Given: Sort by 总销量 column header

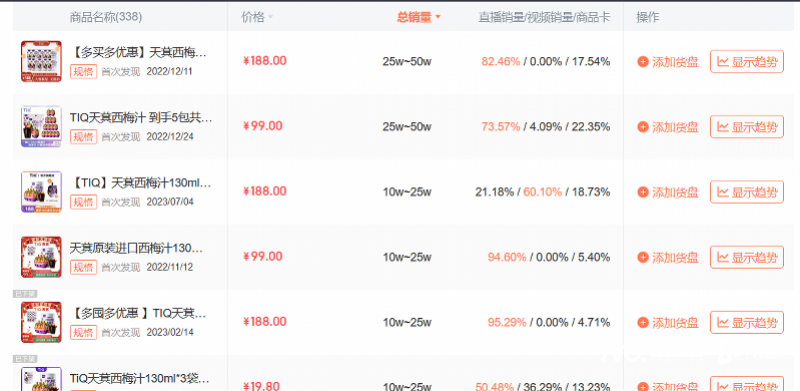Looking at the screenshot, I should (418, 17).
